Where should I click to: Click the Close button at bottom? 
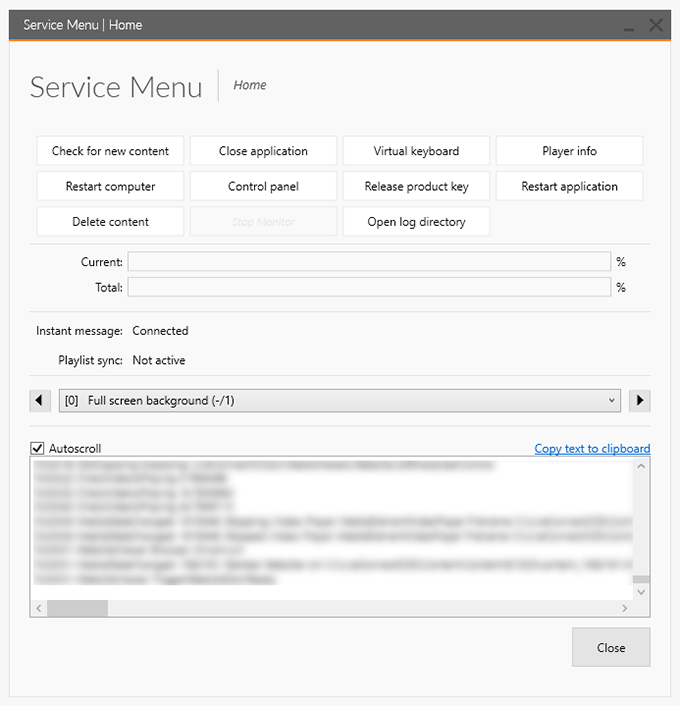(x=610, y=647)
